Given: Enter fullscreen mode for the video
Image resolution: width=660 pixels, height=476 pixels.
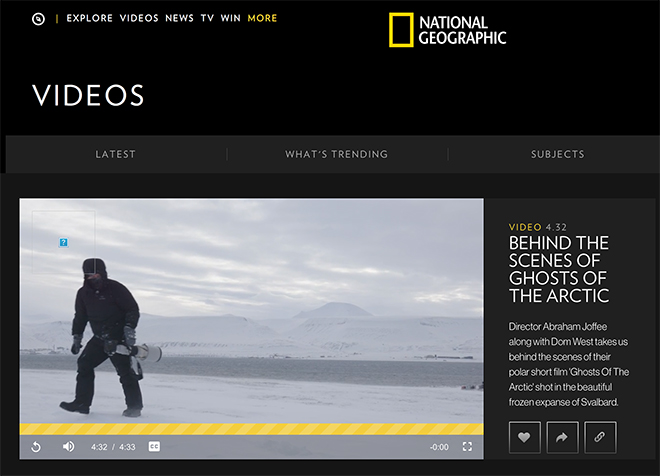Looking at the screenshot, I should 467,447.
